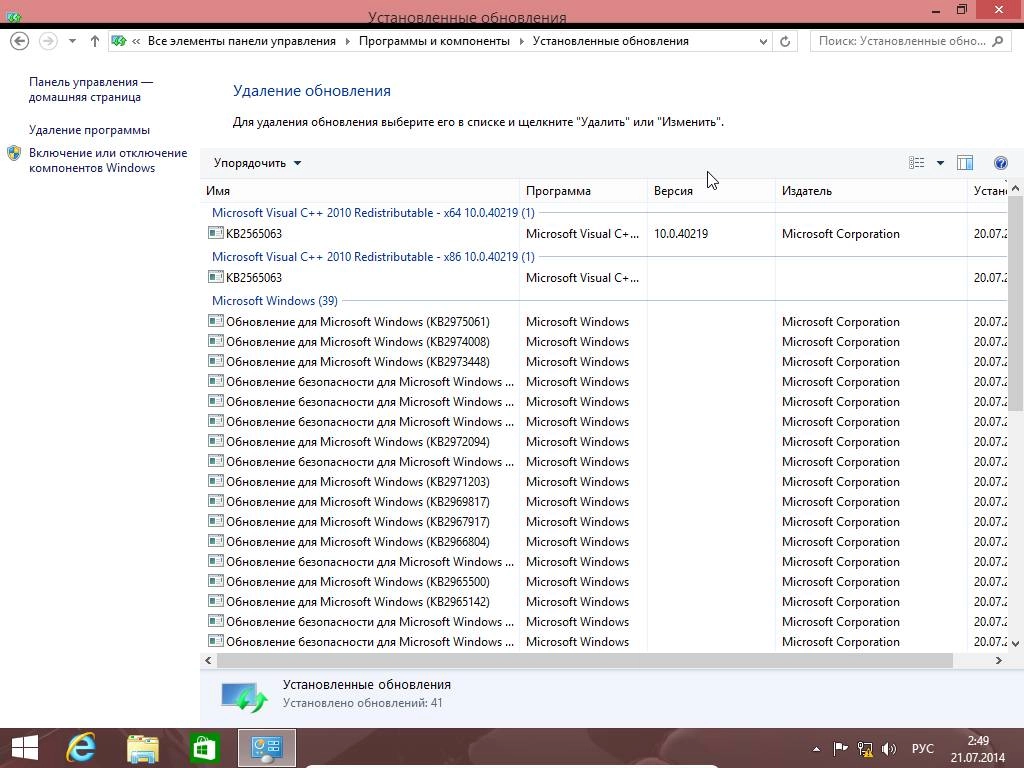Viewport: 1024px width, 768px height.
Task: Click the forward navigation arrow
Action: [48, 41]
